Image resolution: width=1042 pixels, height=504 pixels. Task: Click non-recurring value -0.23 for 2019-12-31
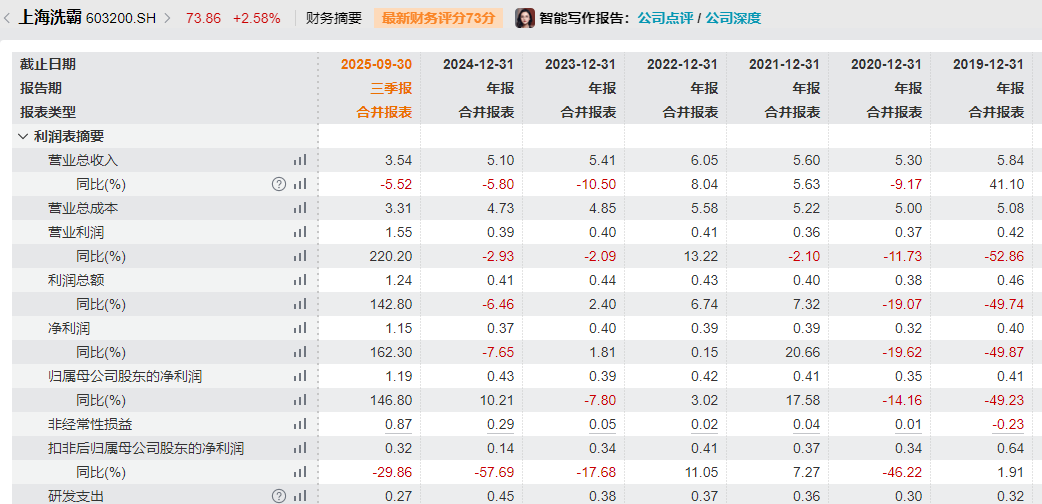click(x=1008, y=424)
